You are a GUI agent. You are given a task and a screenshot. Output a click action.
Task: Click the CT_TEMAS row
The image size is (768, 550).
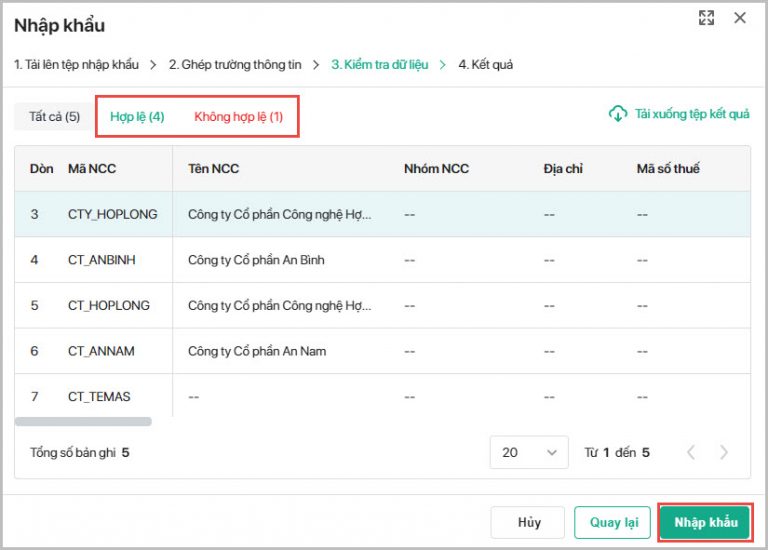click(99, 397)
